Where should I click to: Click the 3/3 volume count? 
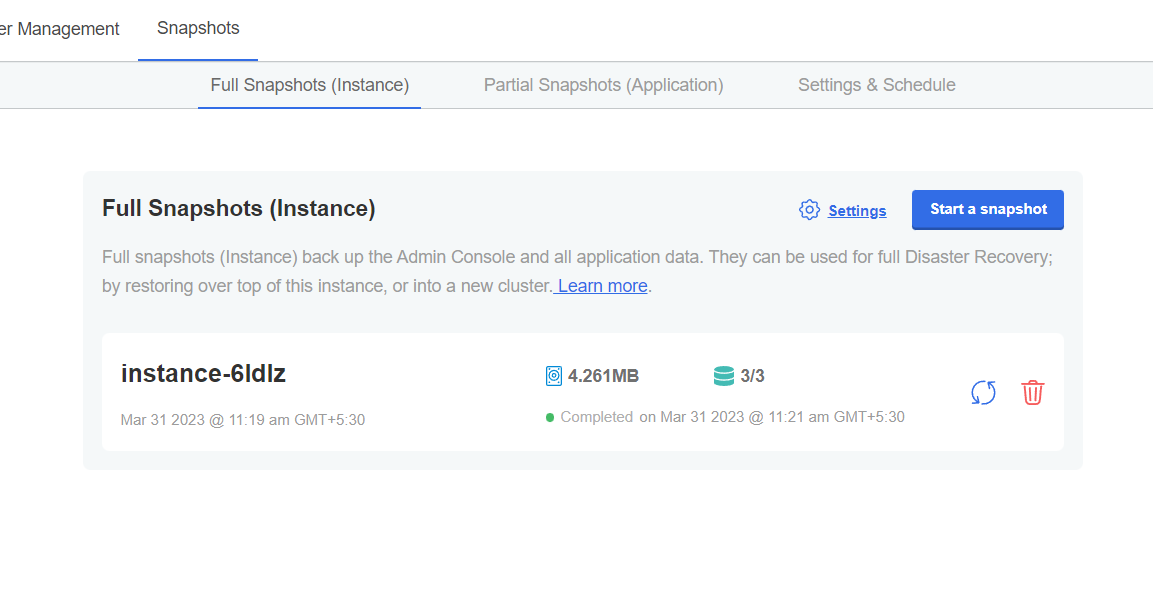pos(752,376)
